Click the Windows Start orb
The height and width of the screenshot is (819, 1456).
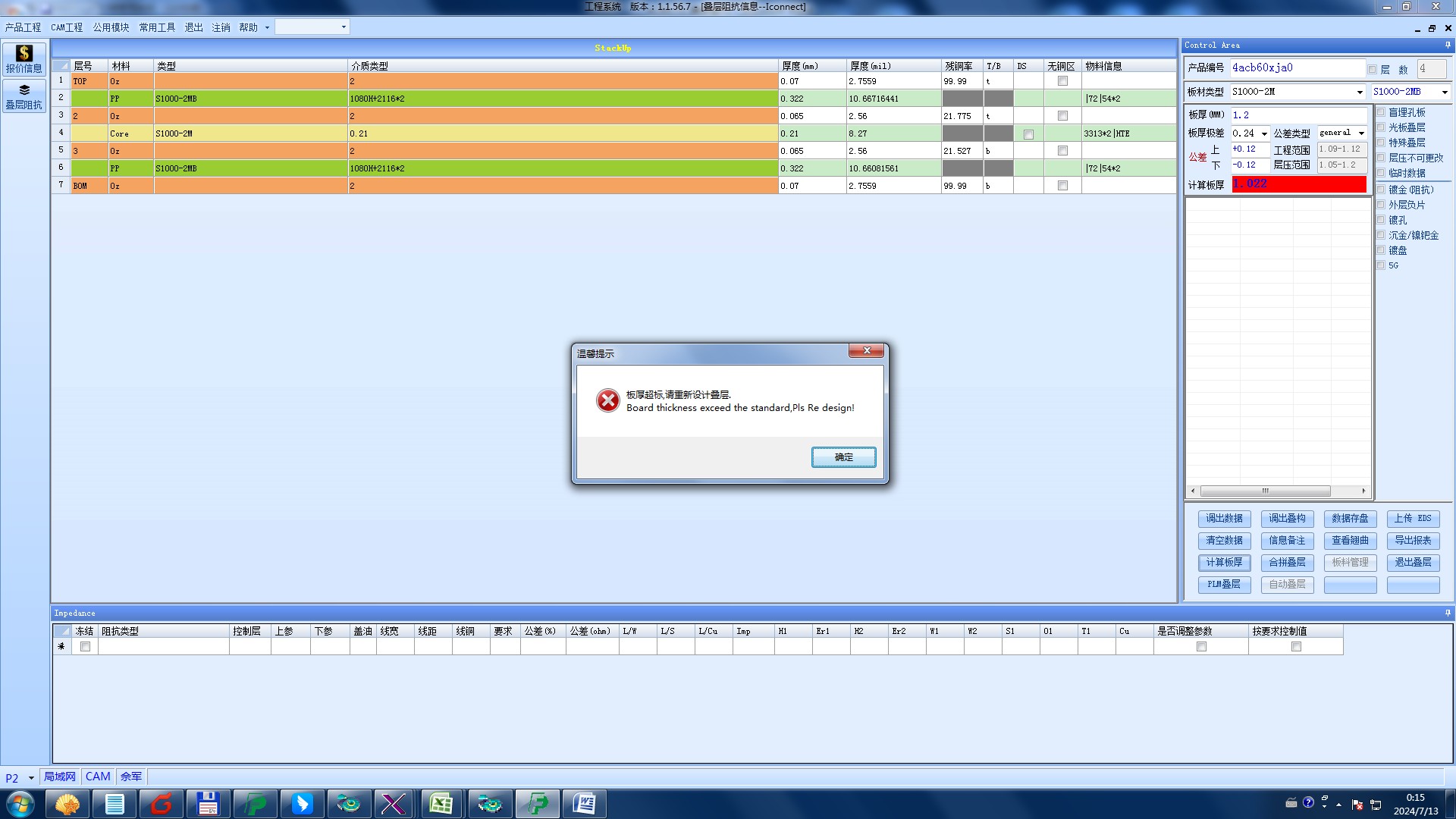(20, 803)
